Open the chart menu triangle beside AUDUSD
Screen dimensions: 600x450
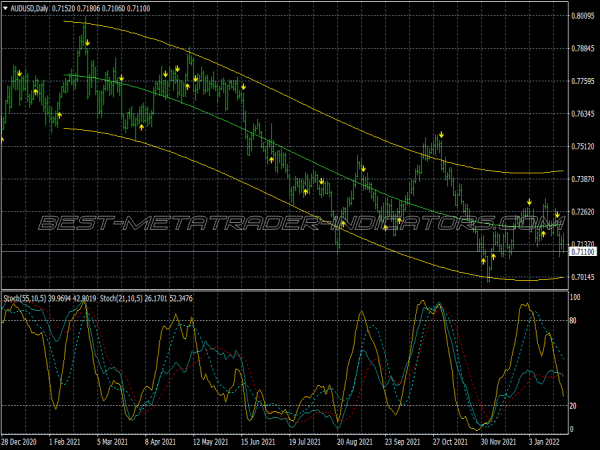tap(6, 8)
